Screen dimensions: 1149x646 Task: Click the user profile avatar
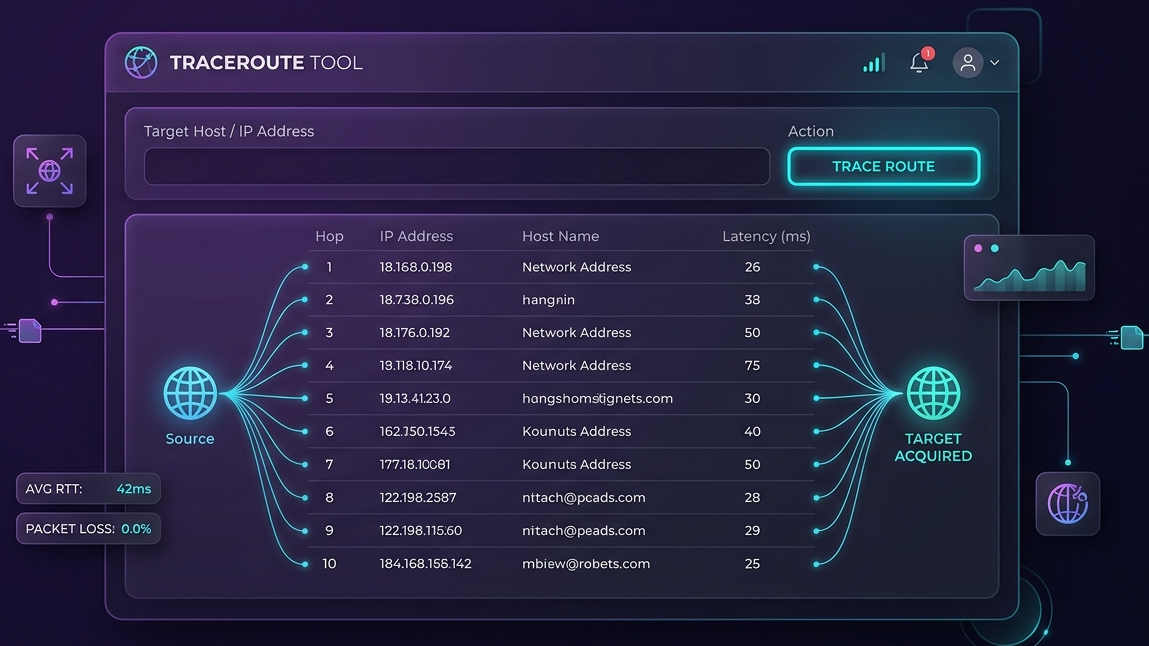[x=967, y=62]
